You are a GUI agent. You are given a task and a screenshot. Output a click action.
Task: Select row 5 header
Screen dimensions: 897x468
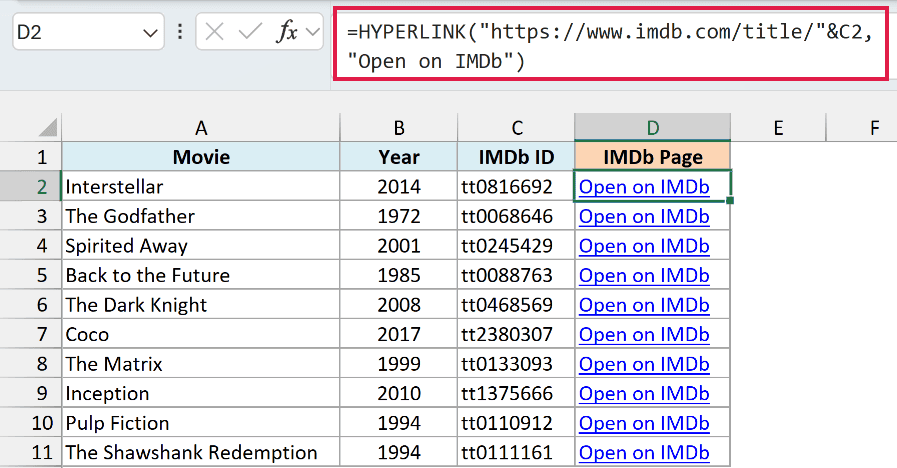(31, 275)
